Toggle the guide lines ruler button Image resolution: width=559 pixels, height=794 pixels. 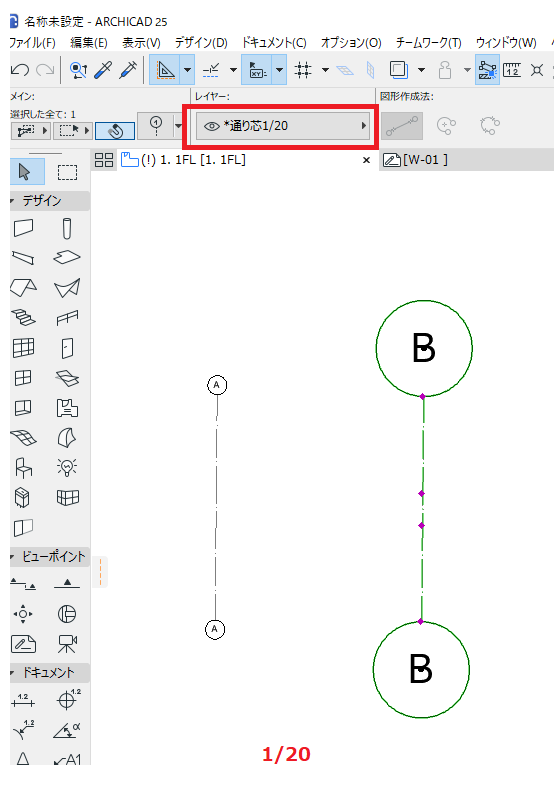click(512, 70)
